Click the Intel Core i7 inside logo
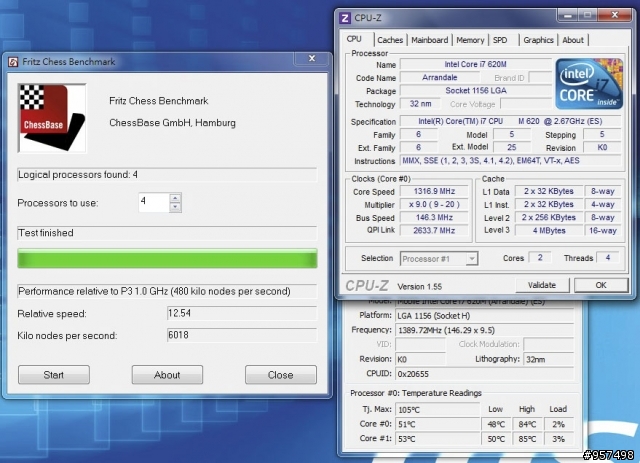Viewport: 640px width, 463px height. pyautogui.click(x=589, y=83)
